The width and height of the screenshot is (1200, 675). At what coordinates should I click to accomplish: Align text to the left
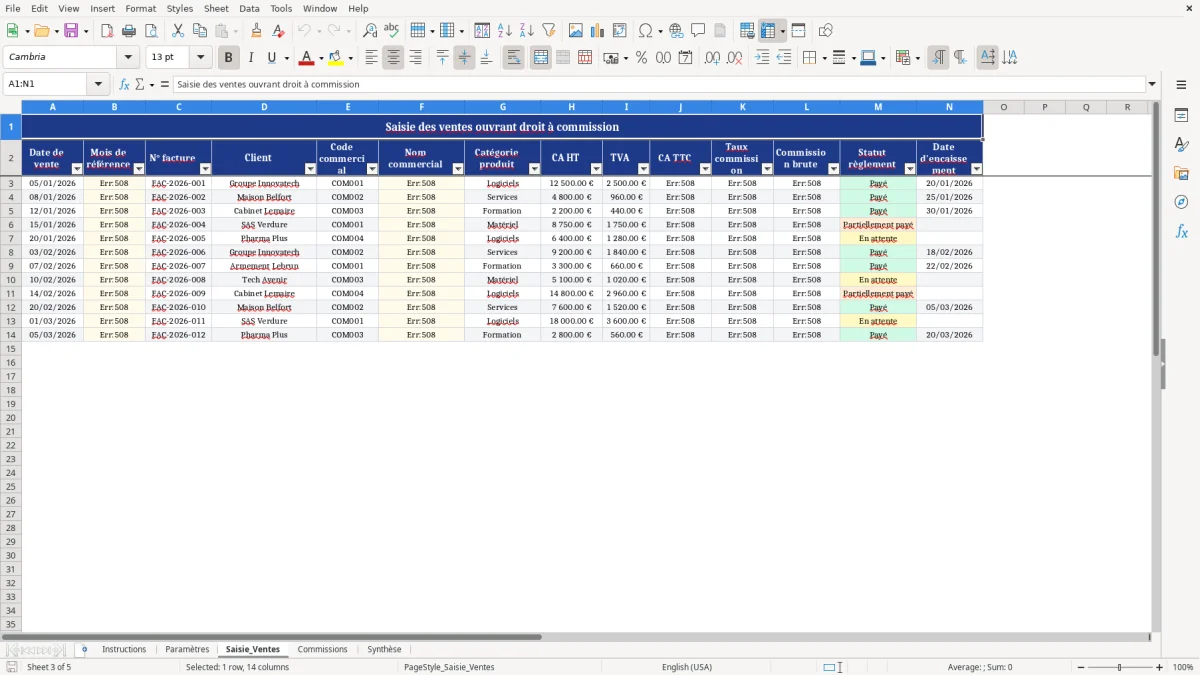tap(371, 58)
